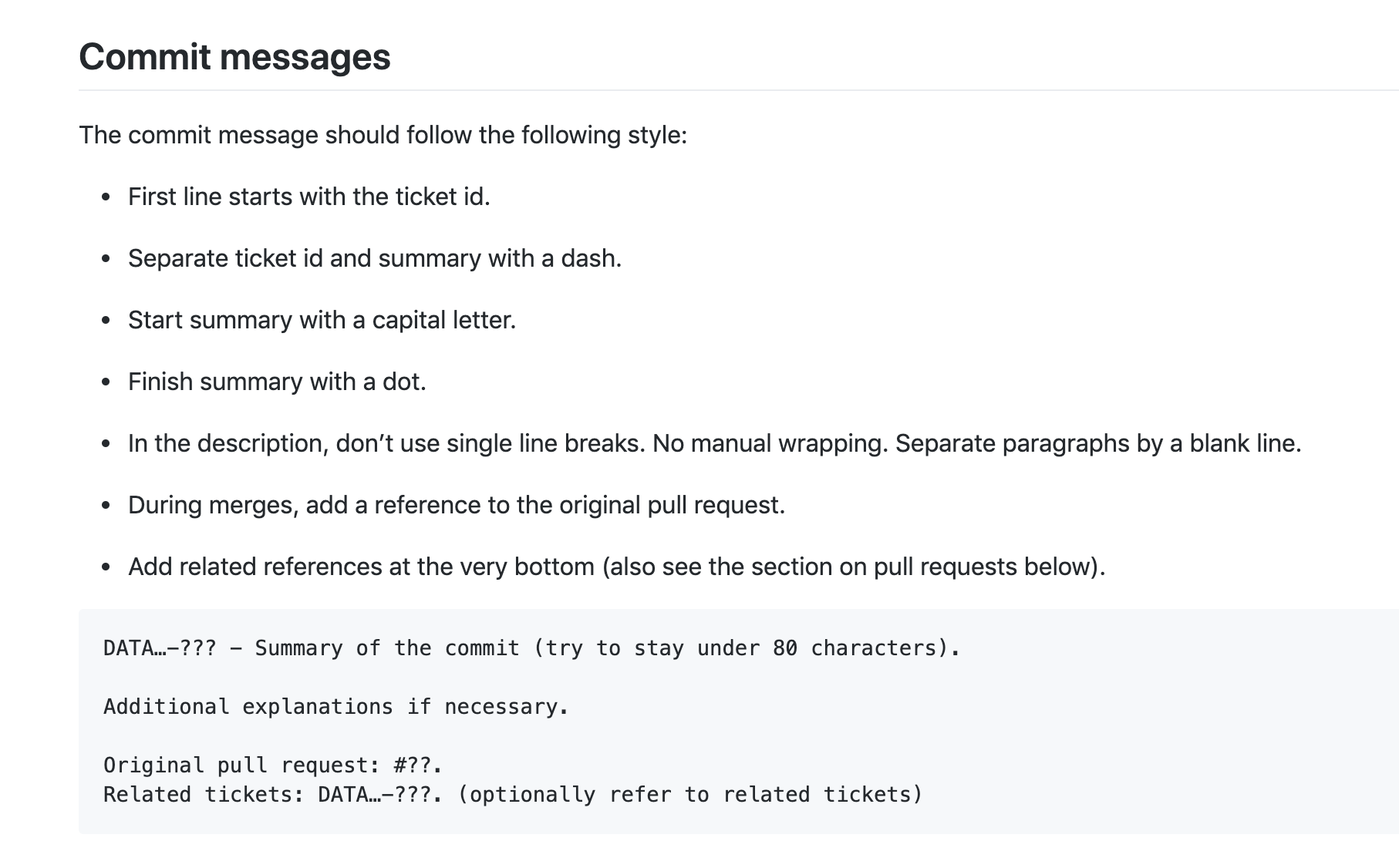
Task: Click bullet about starting summary with capital
Action: pos(322,320)
